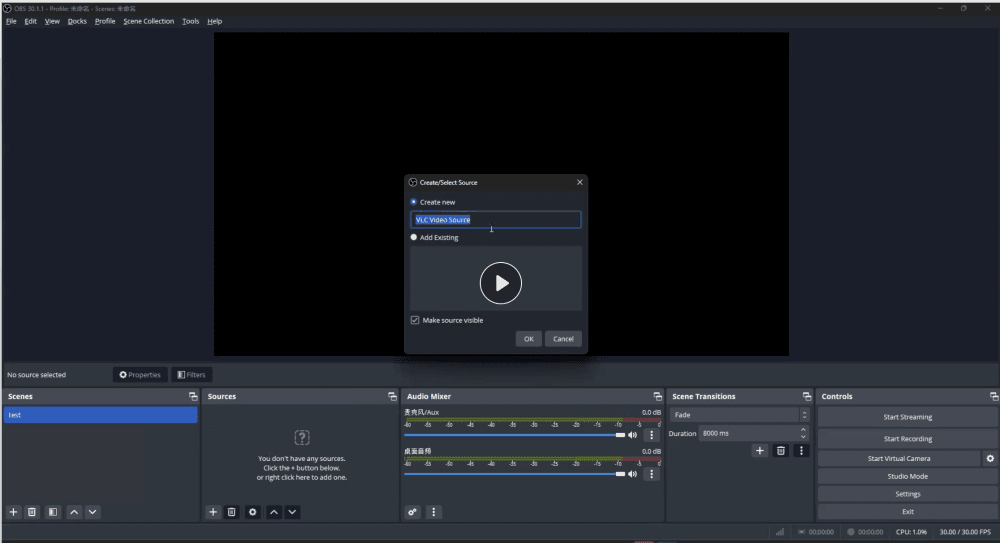Increase transition duration with up stepper
The height and width of the screenshot is (543, 1000).
pos(803,430)
